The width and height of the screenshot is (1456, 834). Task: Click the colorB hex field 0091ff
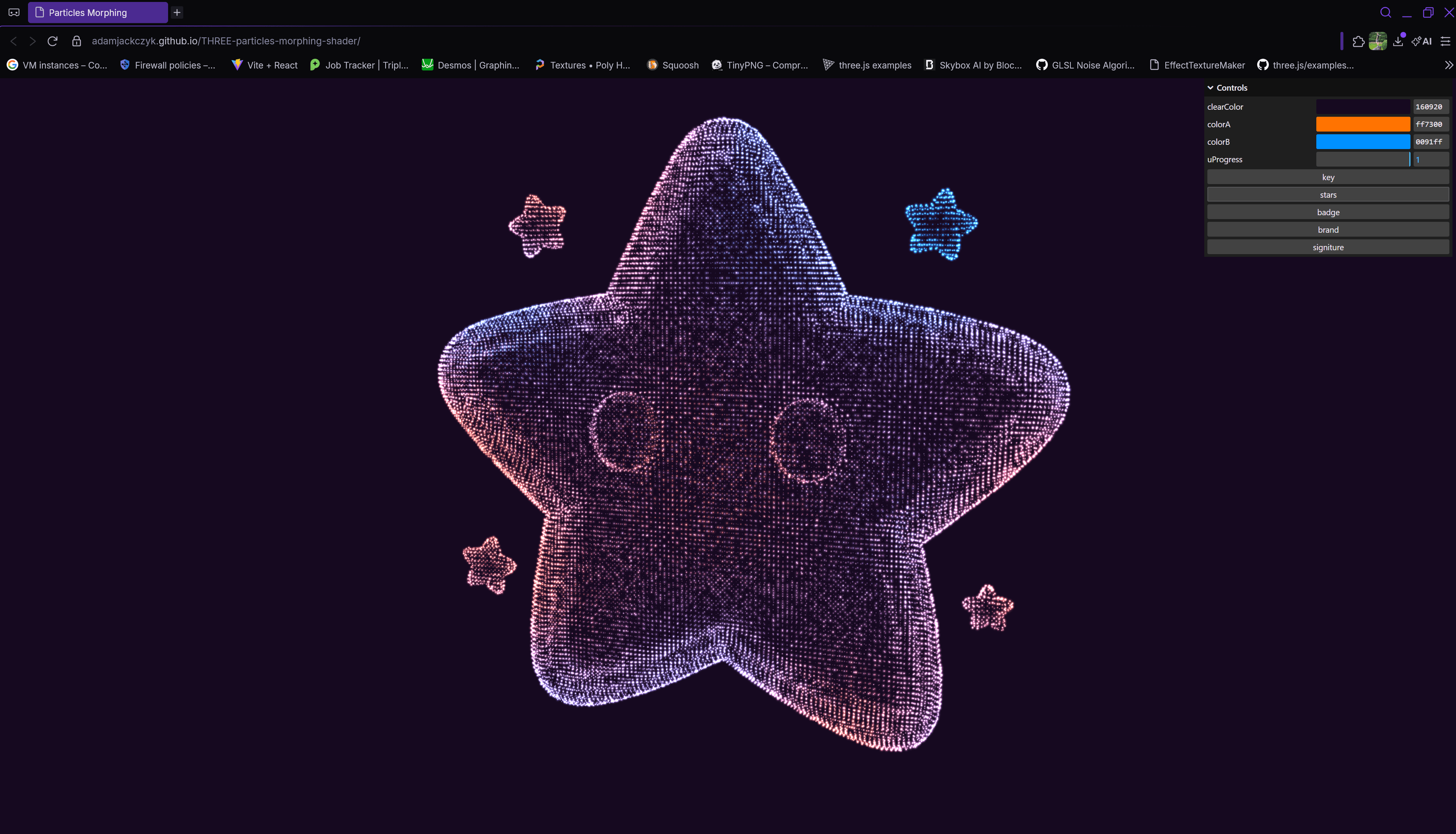1431,142
